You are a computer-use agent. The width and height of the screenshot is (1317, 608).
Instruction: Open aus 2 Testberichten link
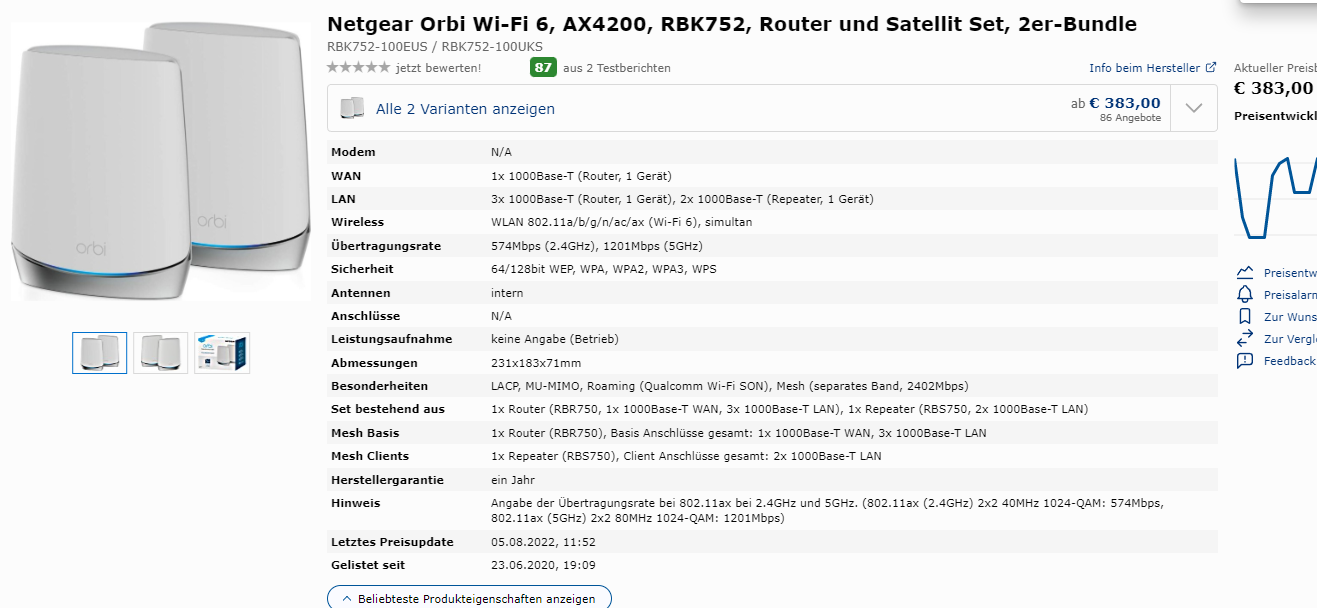tap(617, 68)
